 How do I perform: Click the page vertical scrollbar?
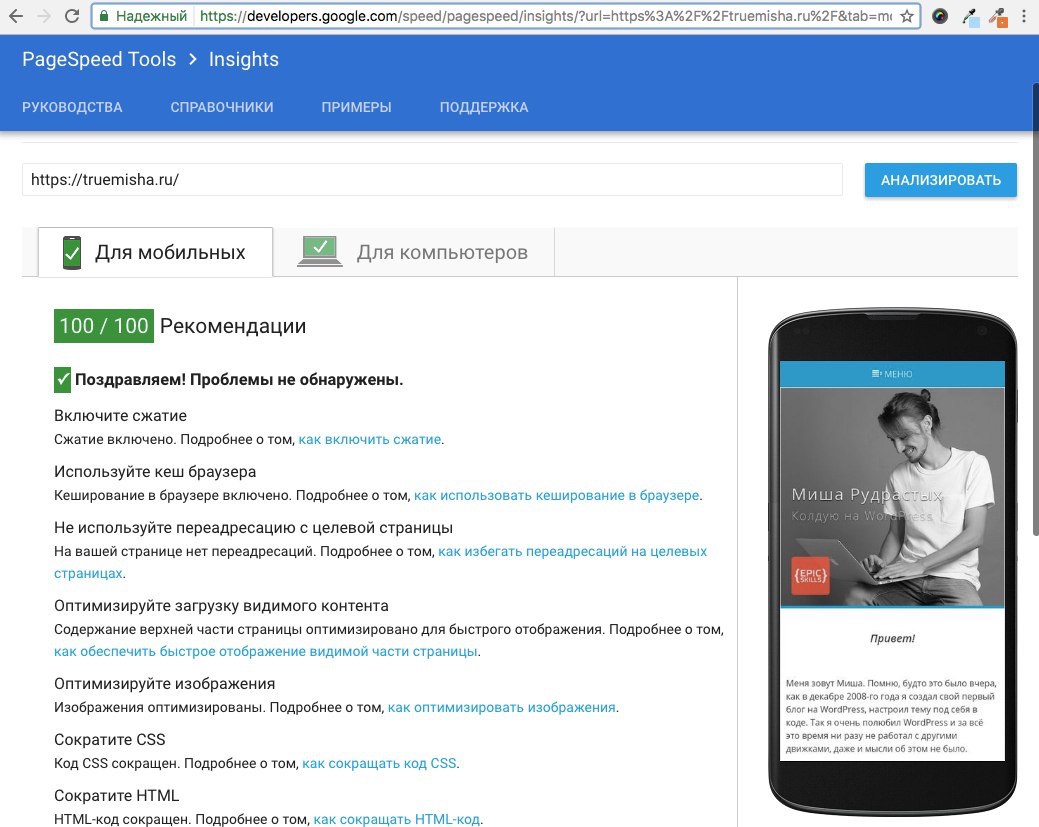[1034, 308]
